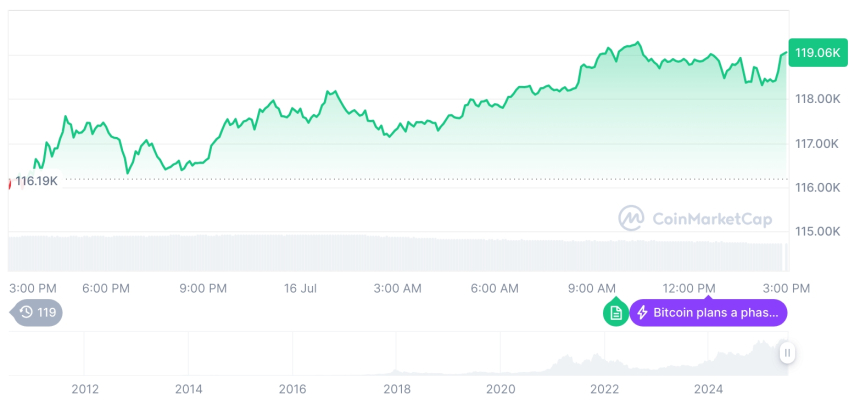Viewport: 860px width, 401px height.
Task: Click the CoinMarketCap logo watermark
Action: [689, 218]
